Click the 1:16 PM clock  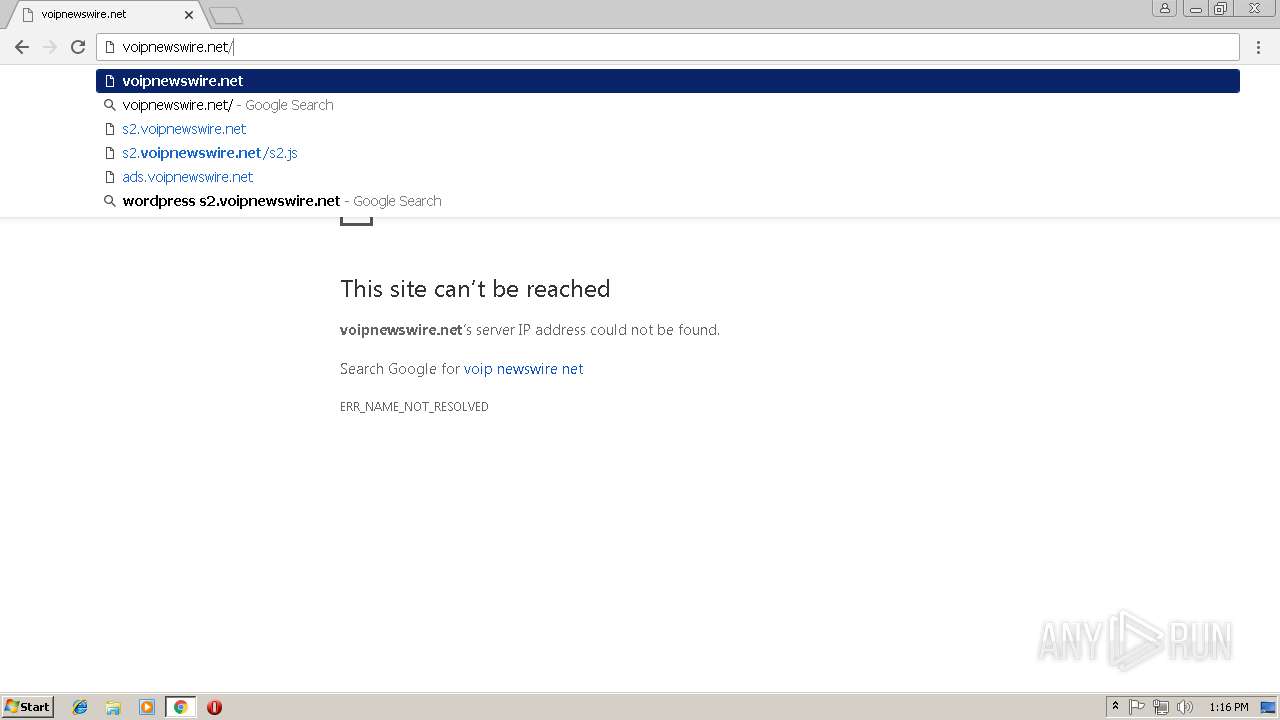click(1229, 707)
